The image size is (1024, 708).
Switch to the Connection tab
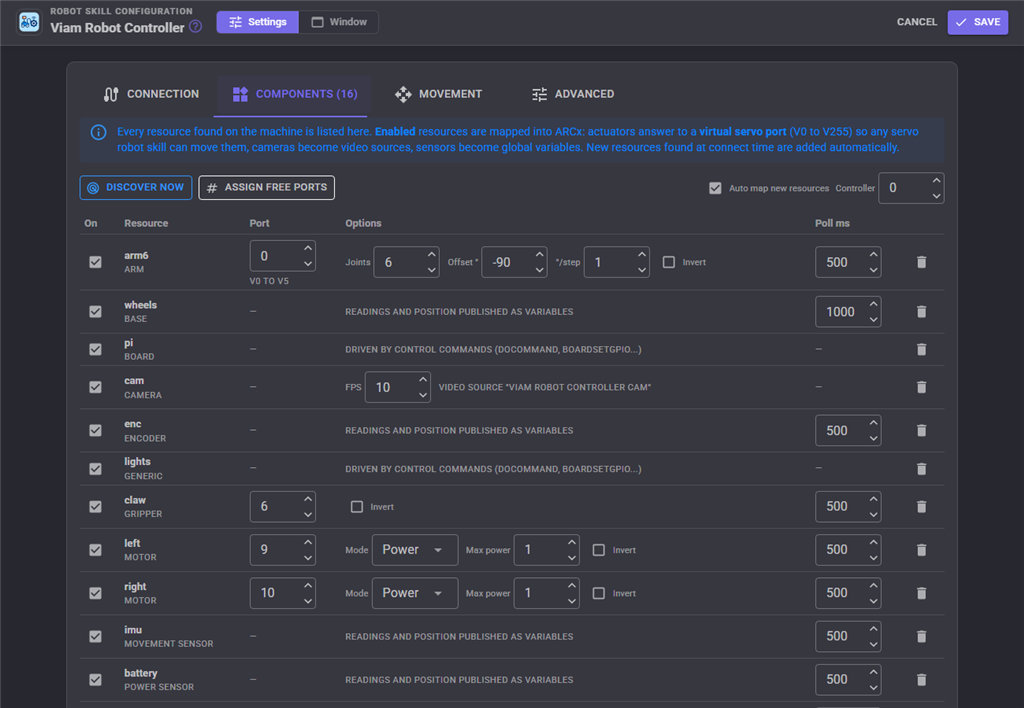coord(151,94)
